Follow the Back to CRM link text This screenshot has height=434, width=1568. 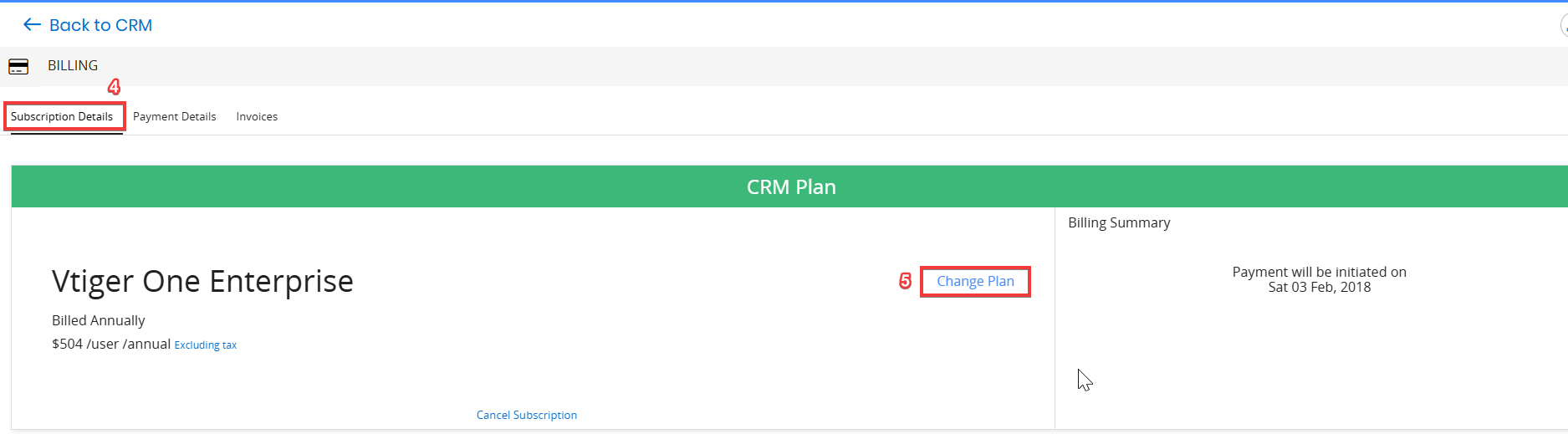100,25
